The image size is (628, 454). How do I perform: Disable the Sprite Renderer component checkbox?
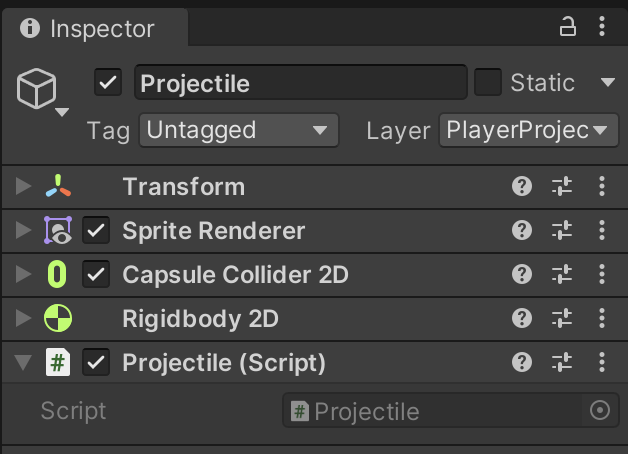click(97, 231)
